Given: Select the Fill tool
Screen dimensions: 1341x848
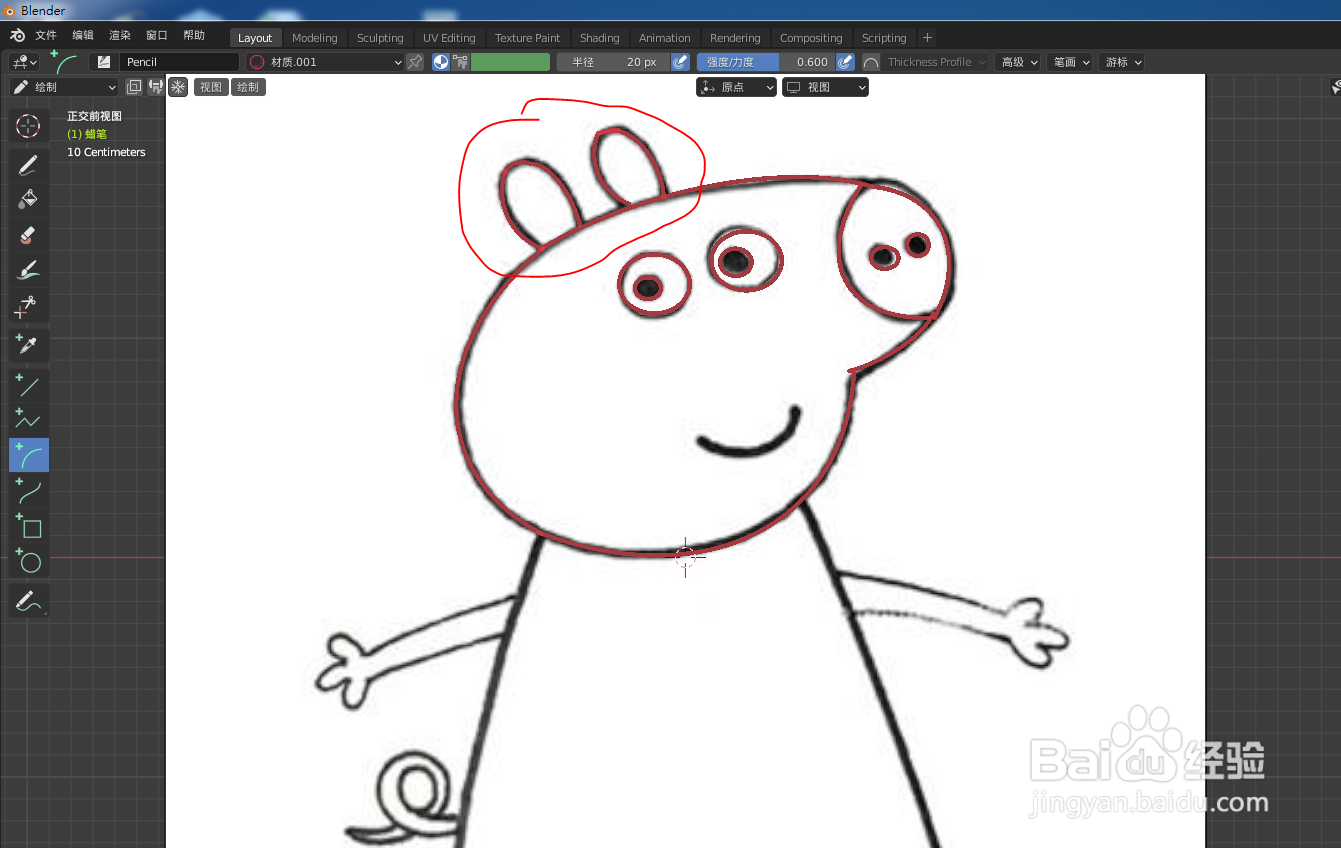Looking at the screenshot, I should point(27,199).
